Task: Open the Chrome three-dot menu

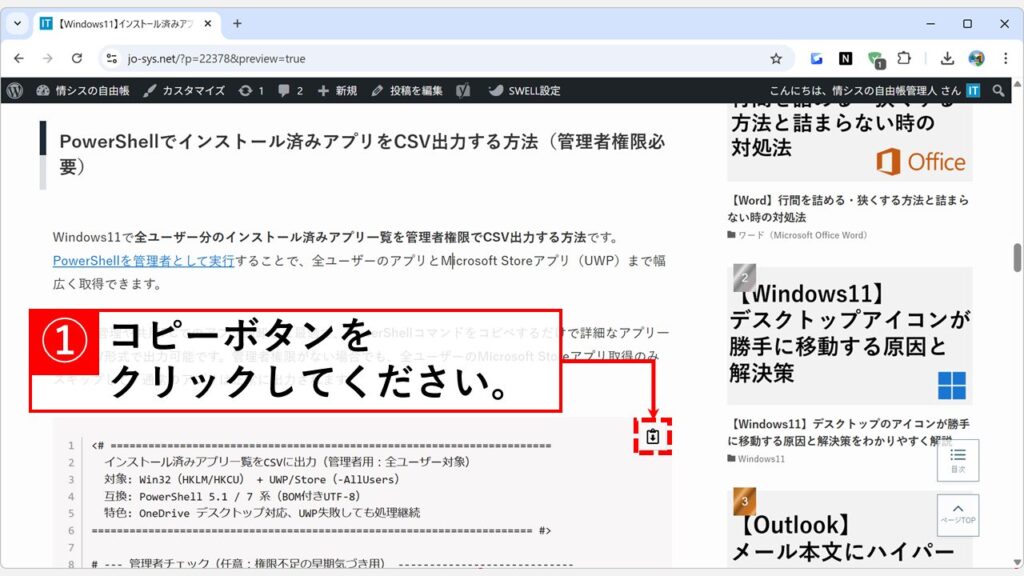Action: [x=1004, y=59]
